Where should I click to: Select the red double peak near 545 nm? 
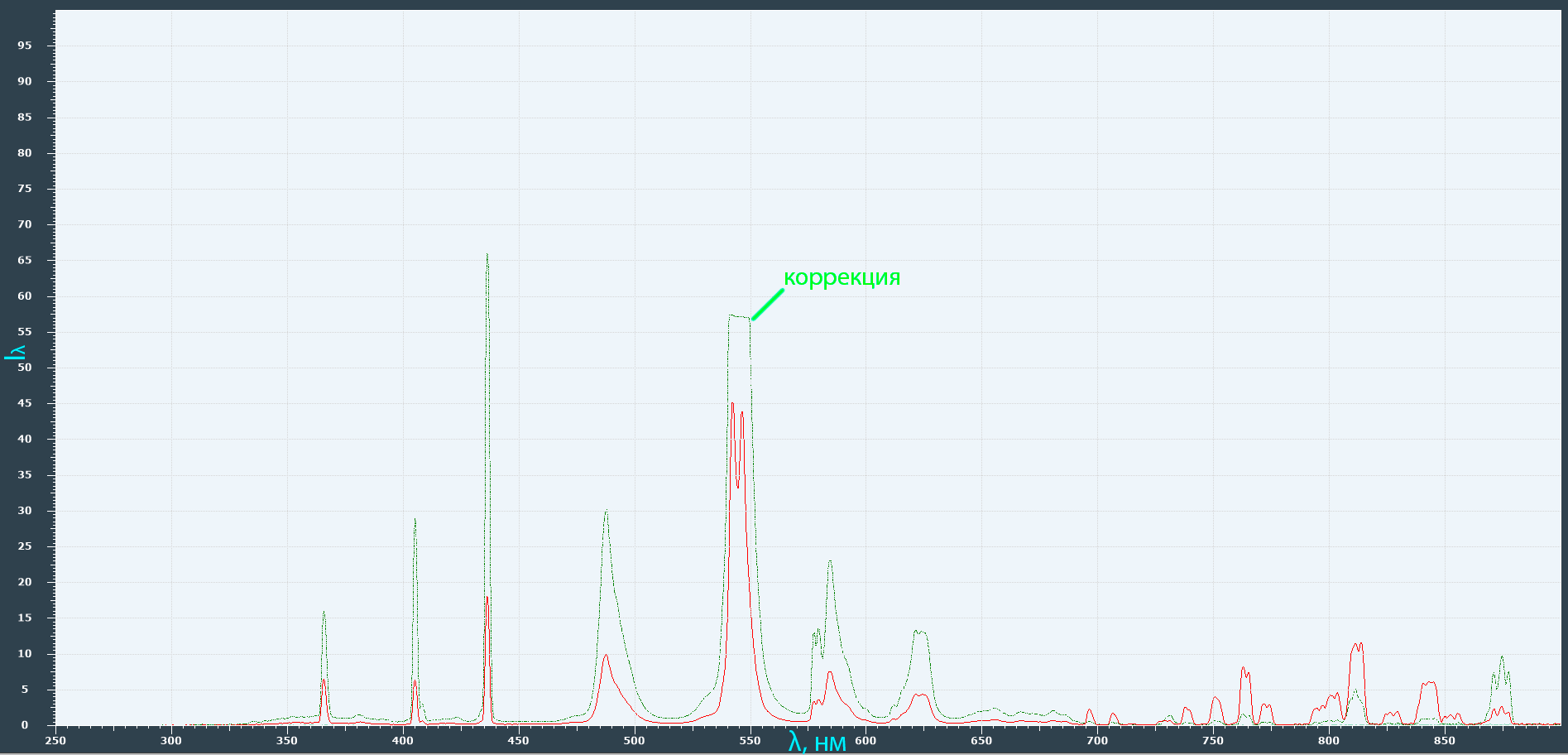(x=733, y=405)
